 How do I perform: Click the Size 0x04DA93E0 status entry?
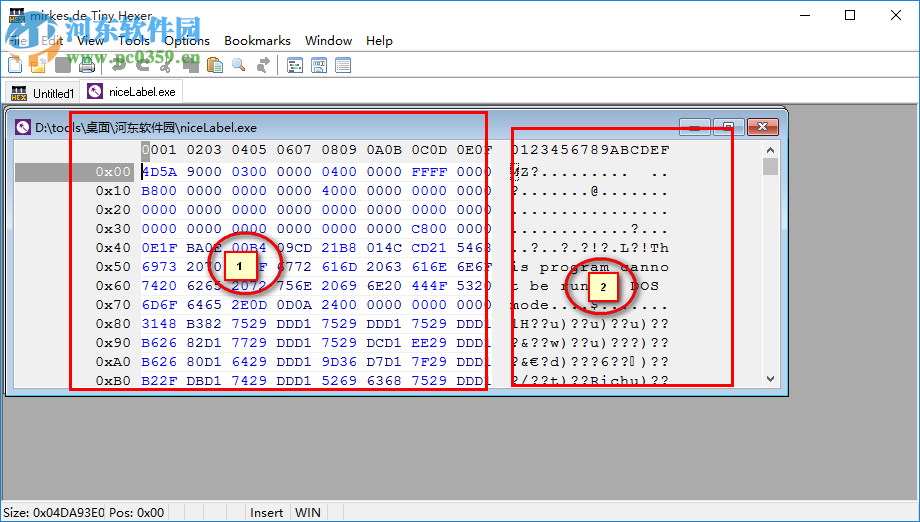pyautogui.click(x=53, y=512)
